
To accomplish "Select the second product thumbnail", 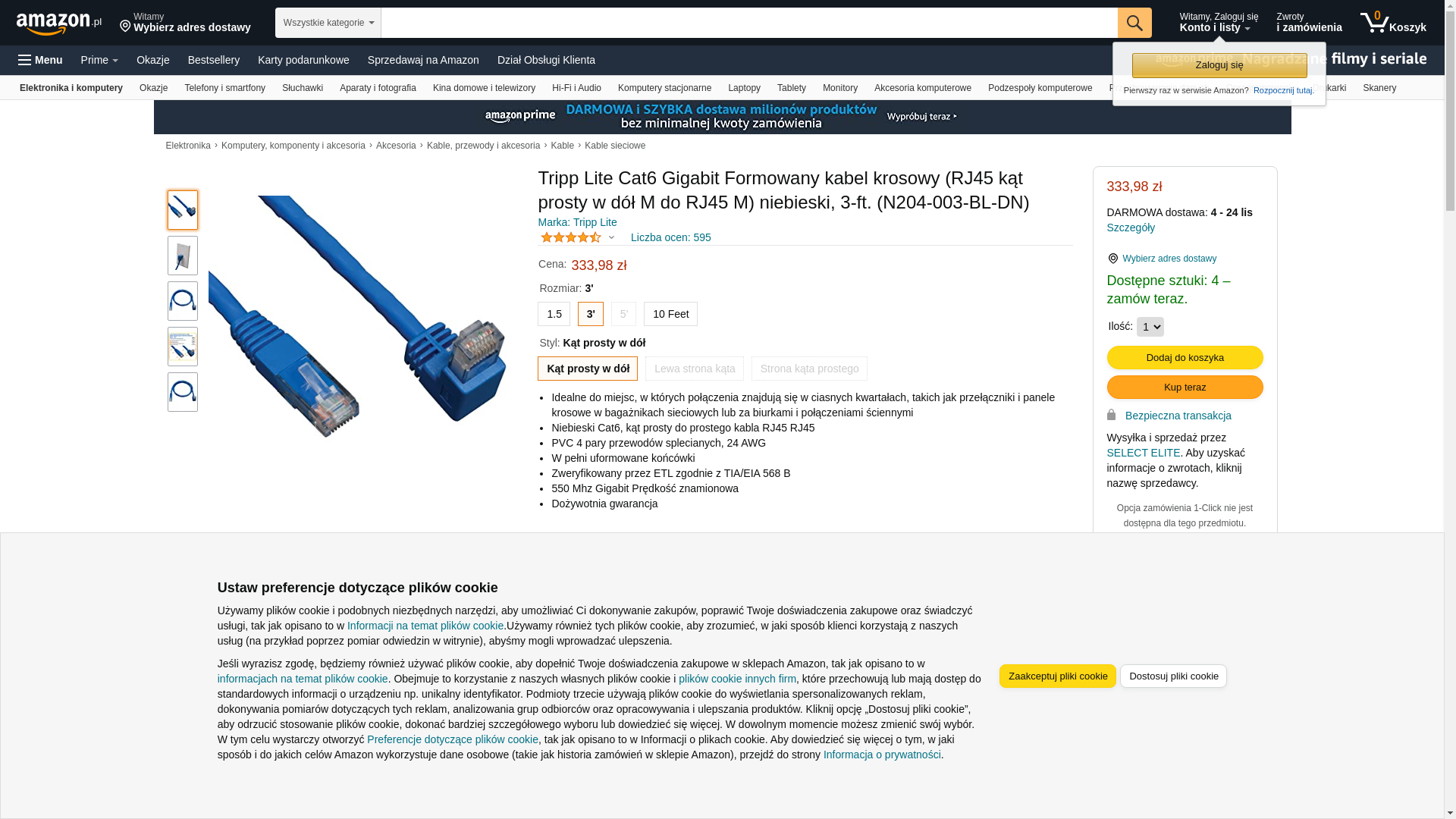I will (183, 256).
